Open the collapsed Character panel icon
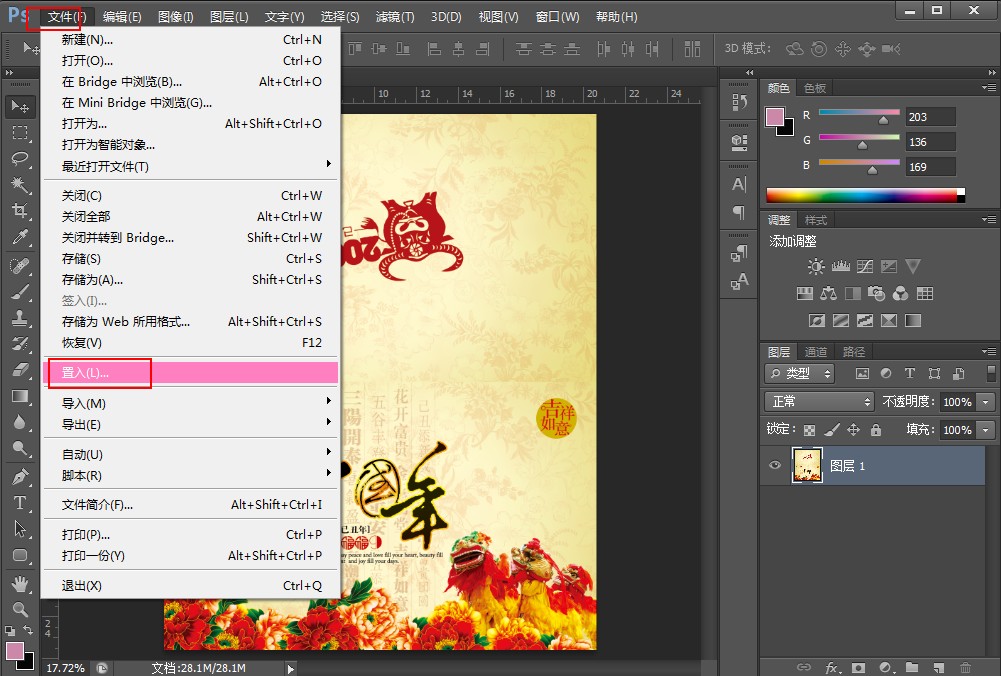 click(739, 184)
